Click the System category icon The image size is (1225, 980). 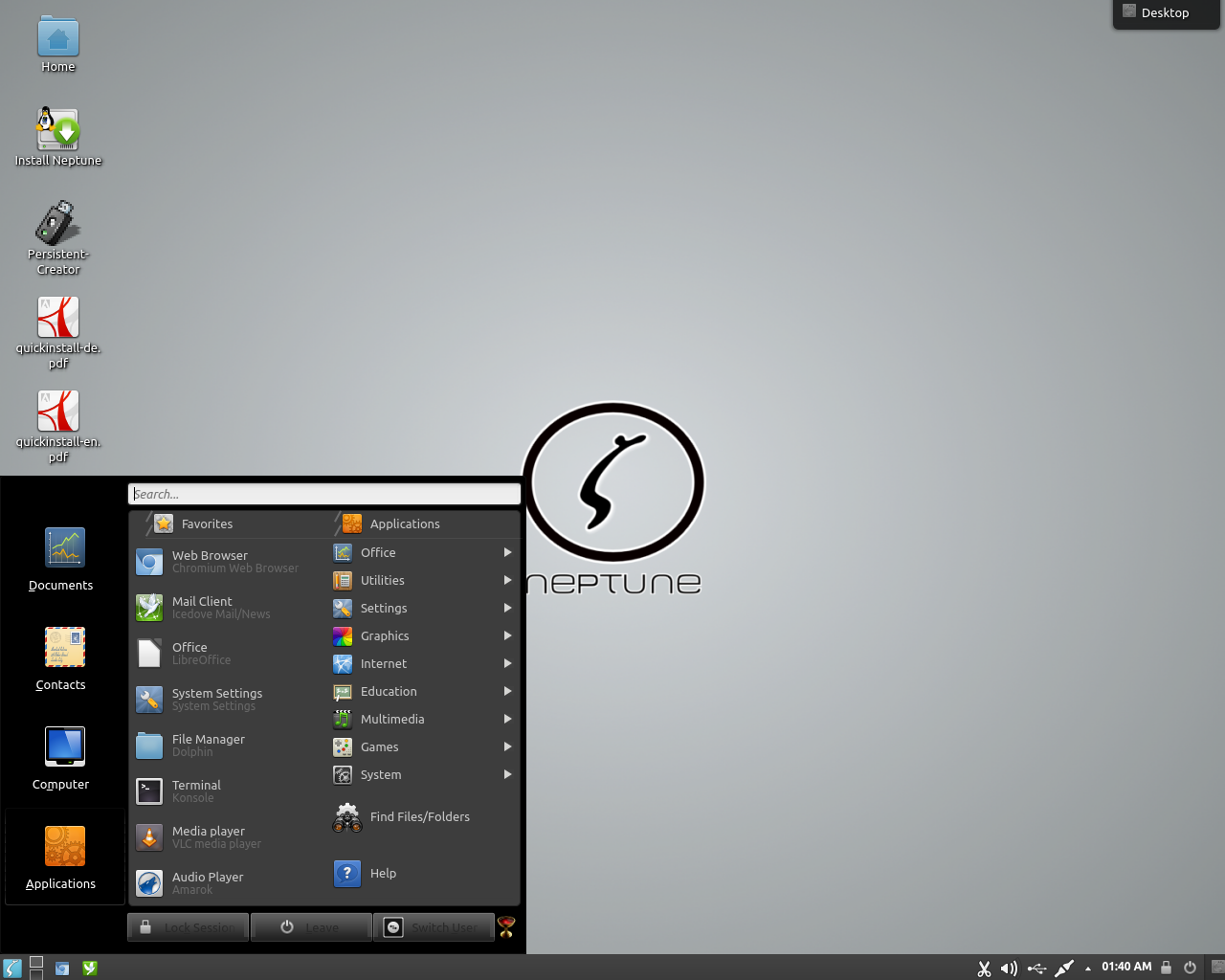(x=343, y=774)
